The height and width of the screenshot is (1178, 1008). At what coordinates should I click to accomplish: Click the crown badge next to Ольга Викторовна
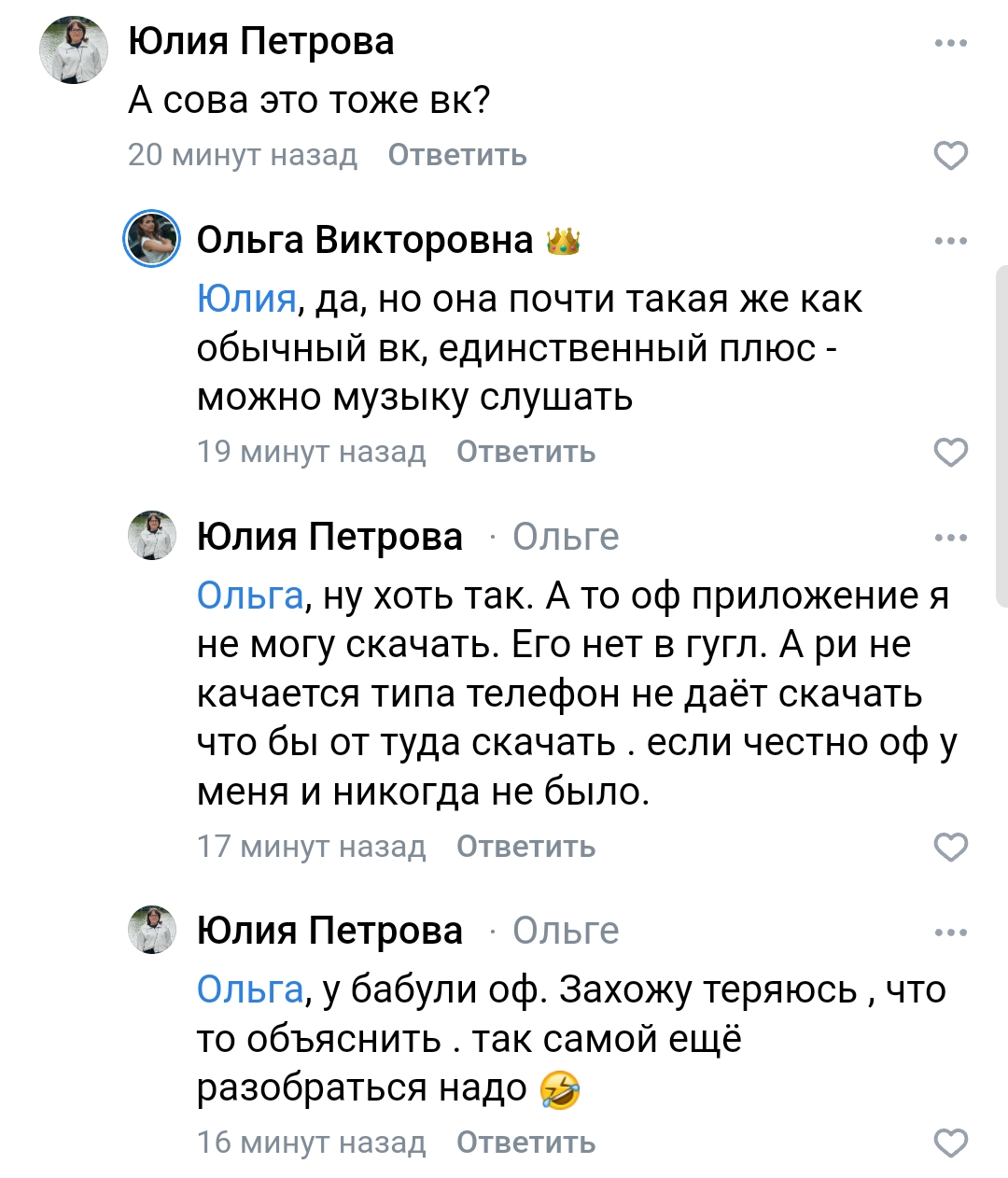click(563, 241)
